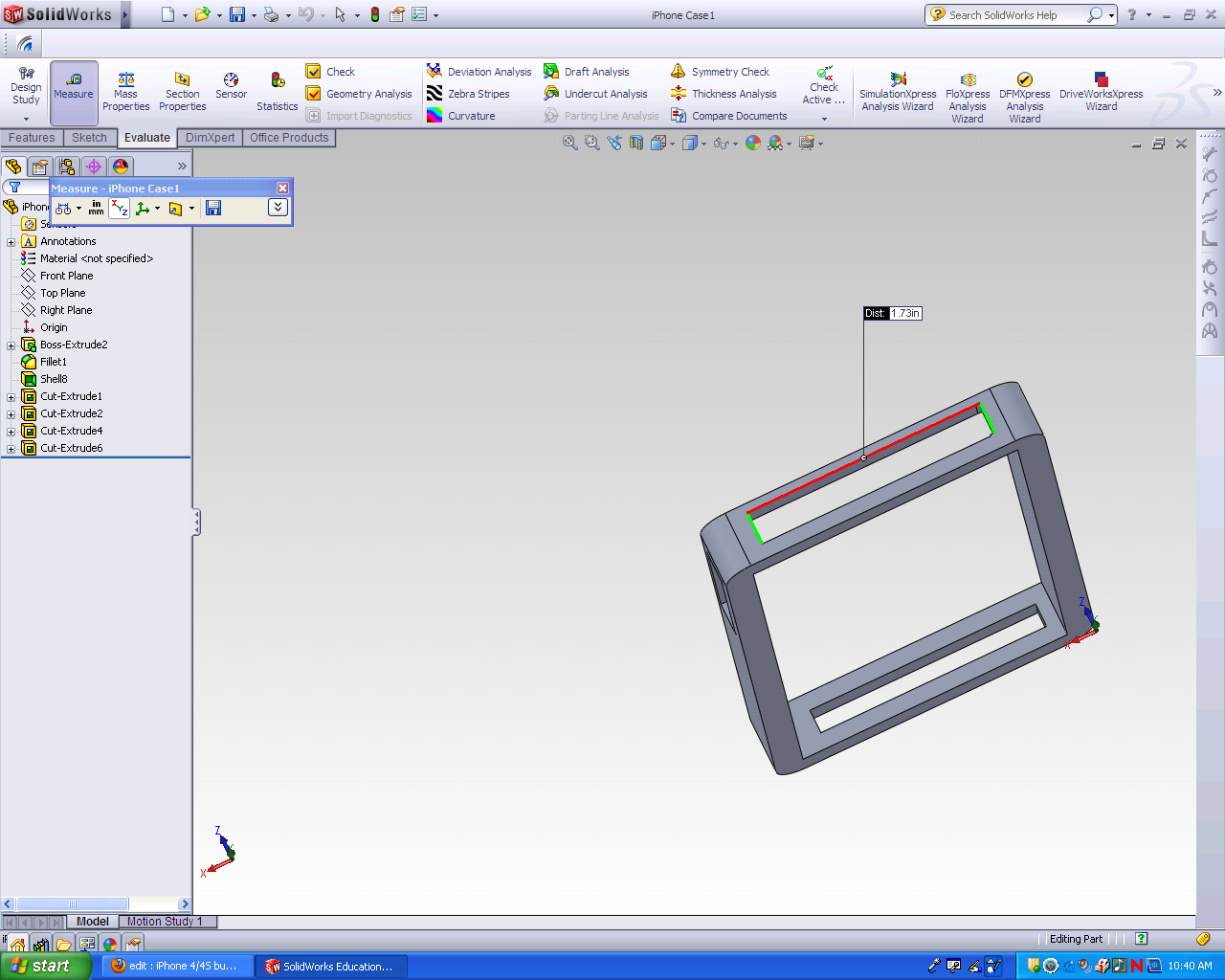1225x980 pixels.
Task: Open Mass Properties
Action: tap(125, 92)
